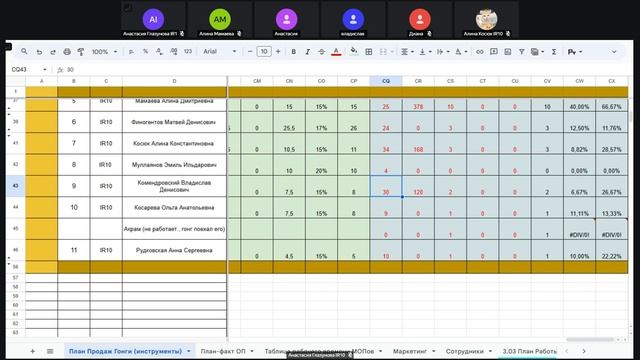
Task: Increase decimal places
Action: 173,52
